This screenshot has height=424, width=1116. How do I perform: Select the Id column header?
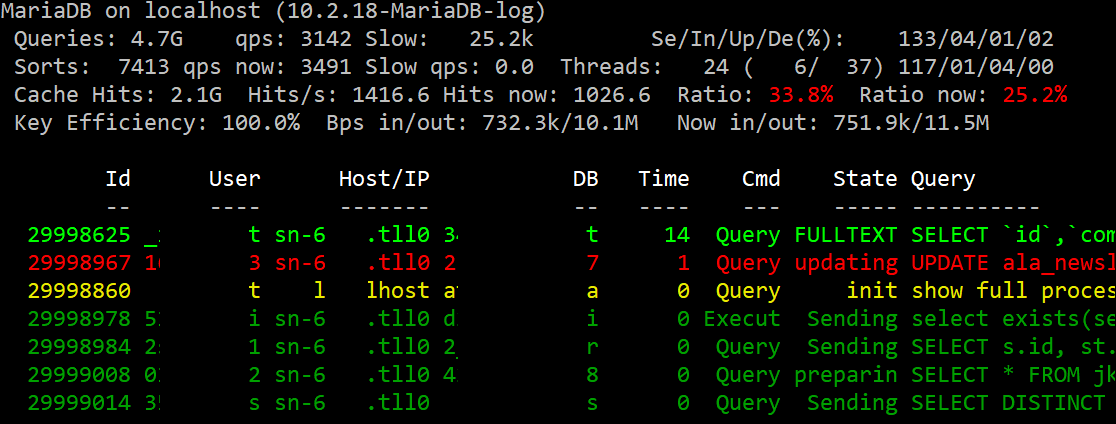pos(118,179)
